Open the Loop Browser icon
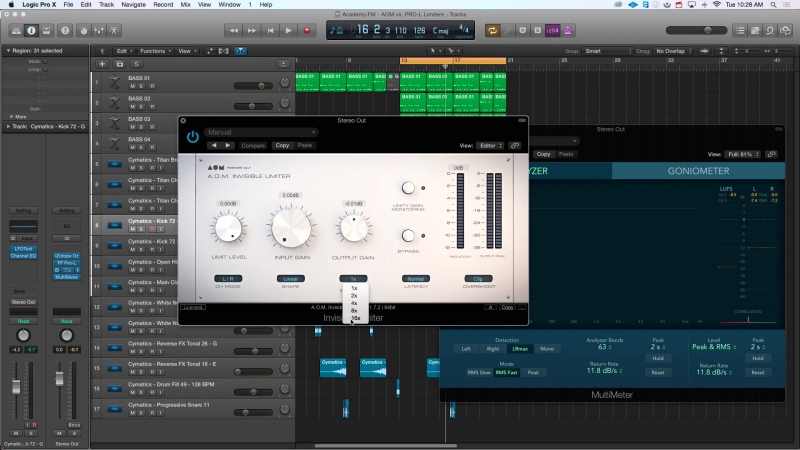Viewport: 800px width, 450px height. [x=770, y=31]
